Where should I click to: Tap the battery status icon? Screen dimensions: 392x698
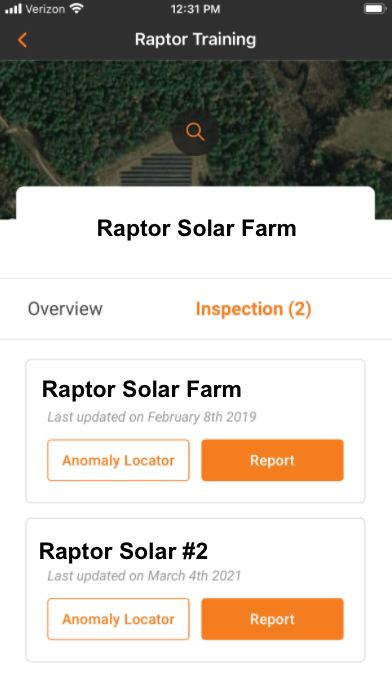pyautogui.click(x=374, y=9)
